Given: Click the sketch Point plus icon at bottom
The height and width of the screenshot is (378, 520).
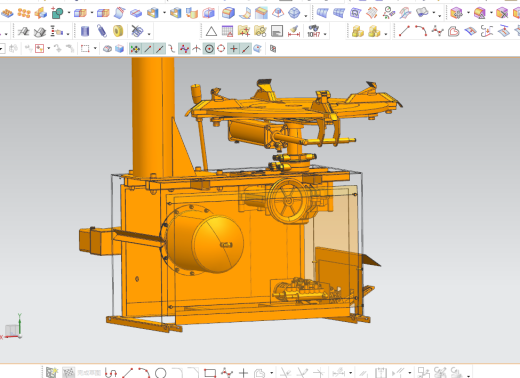Looking at the screenshot, I should pyautogui.click(x=243, y=372).
